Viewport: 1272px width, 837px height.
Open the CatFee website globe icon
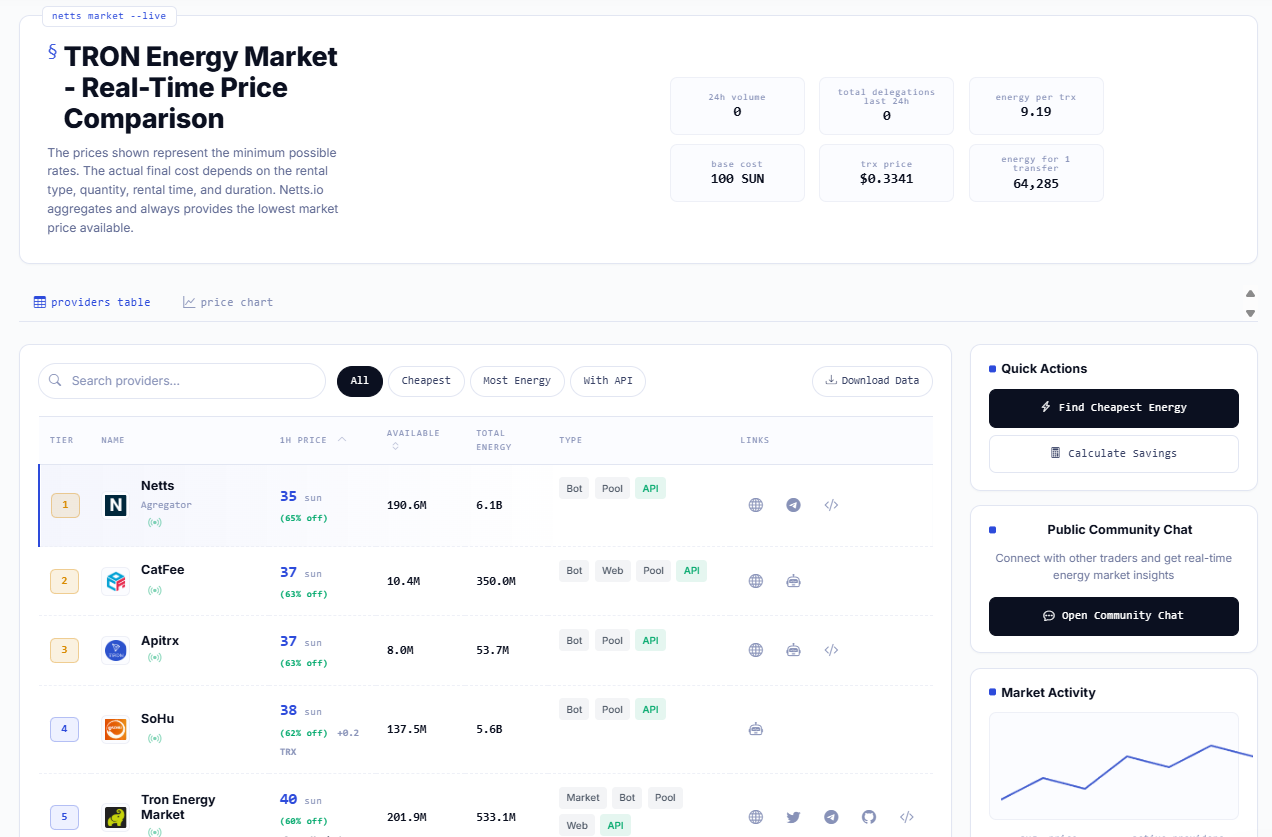[x=756, y=581]
